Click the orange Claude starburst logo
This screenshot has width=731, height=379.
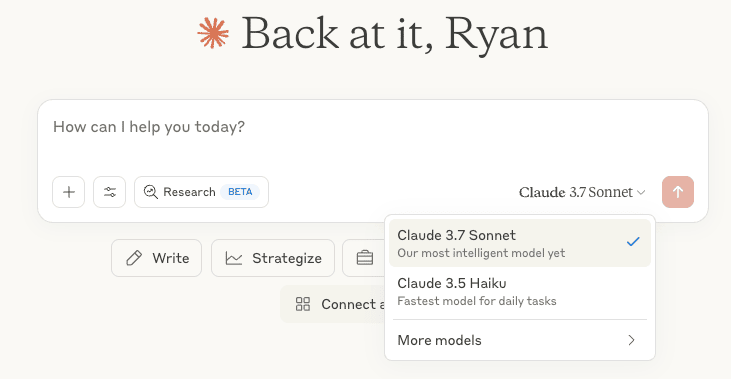click(x=213, y=33)
